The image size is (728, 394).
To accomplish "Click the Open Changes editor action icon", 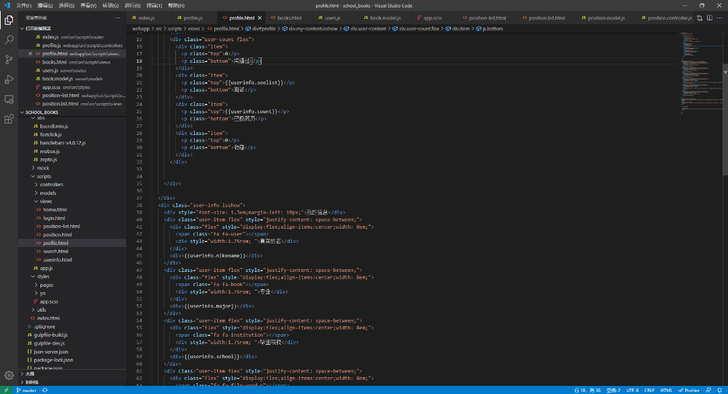I will pyautogui.click(x=700, y=18).
